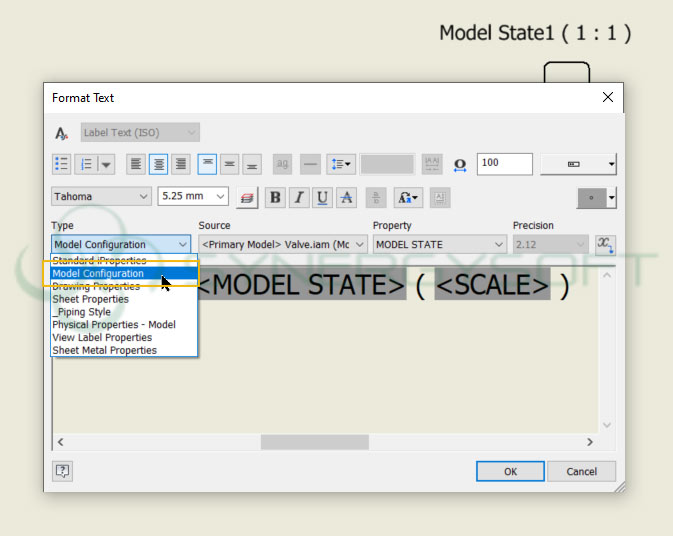Image resolution: width=673 pixels, height=536 pixels.
Task: Click the OK button
Action: pyautogui.click(x=510, y=471)
